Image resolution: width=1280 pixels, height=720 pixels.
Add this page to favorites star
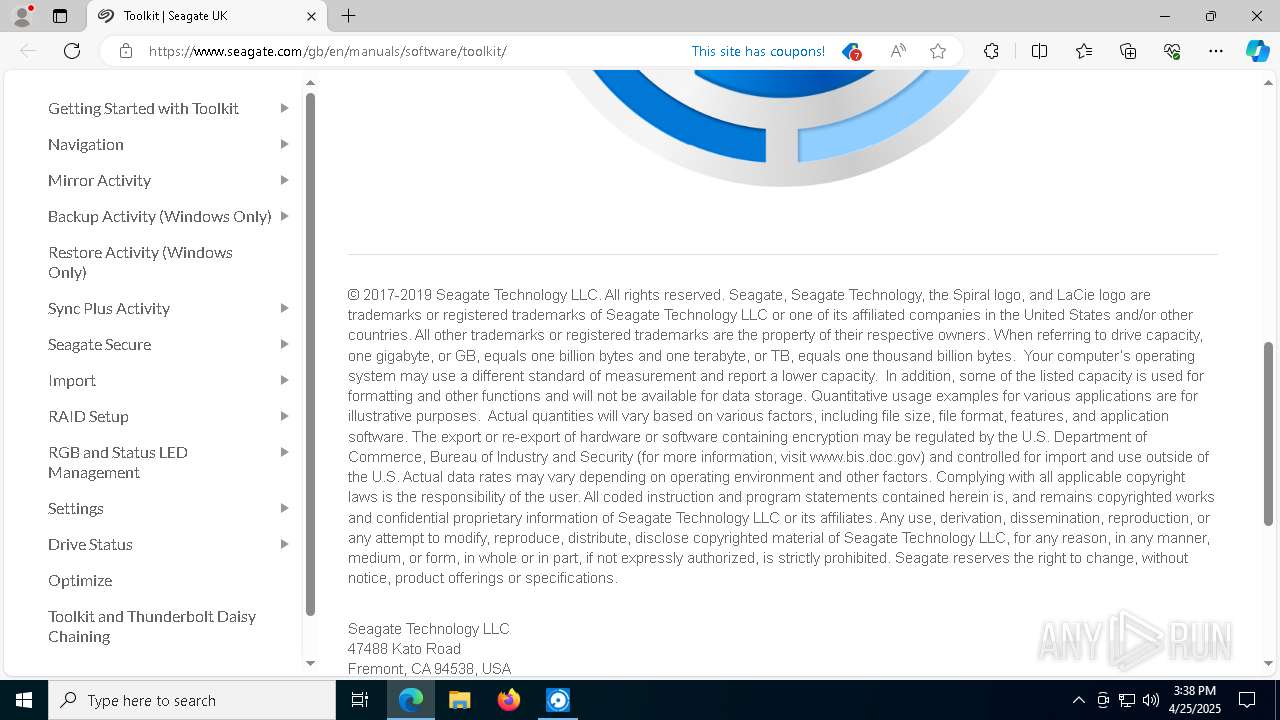point(938,51)
